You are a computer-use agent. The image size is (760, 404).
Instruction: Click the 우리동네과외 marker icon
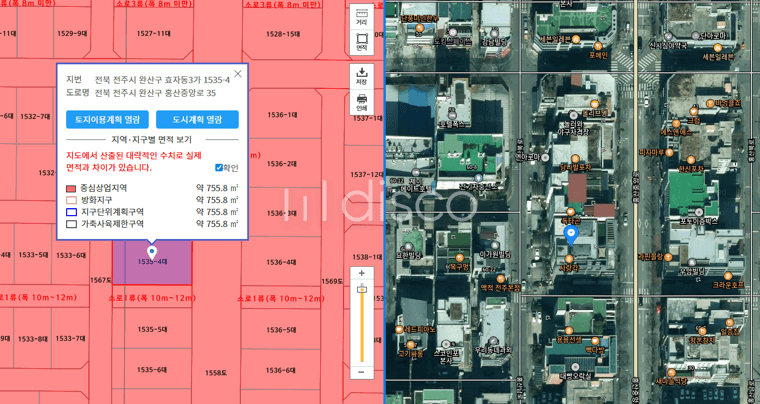(x=493, y=341)
